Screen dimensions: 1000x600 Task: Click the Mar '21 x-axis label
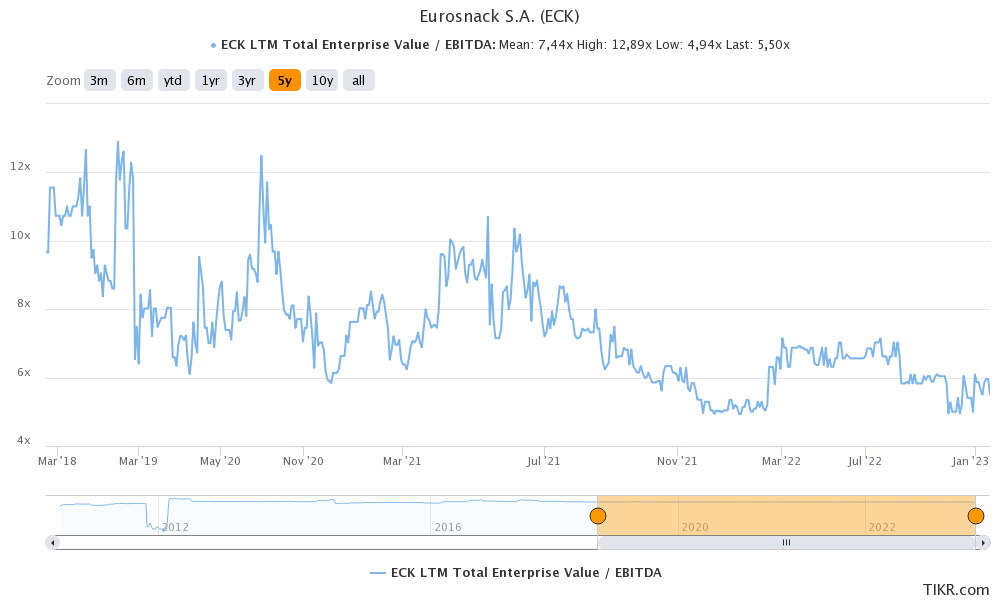(x=402, y=461)
